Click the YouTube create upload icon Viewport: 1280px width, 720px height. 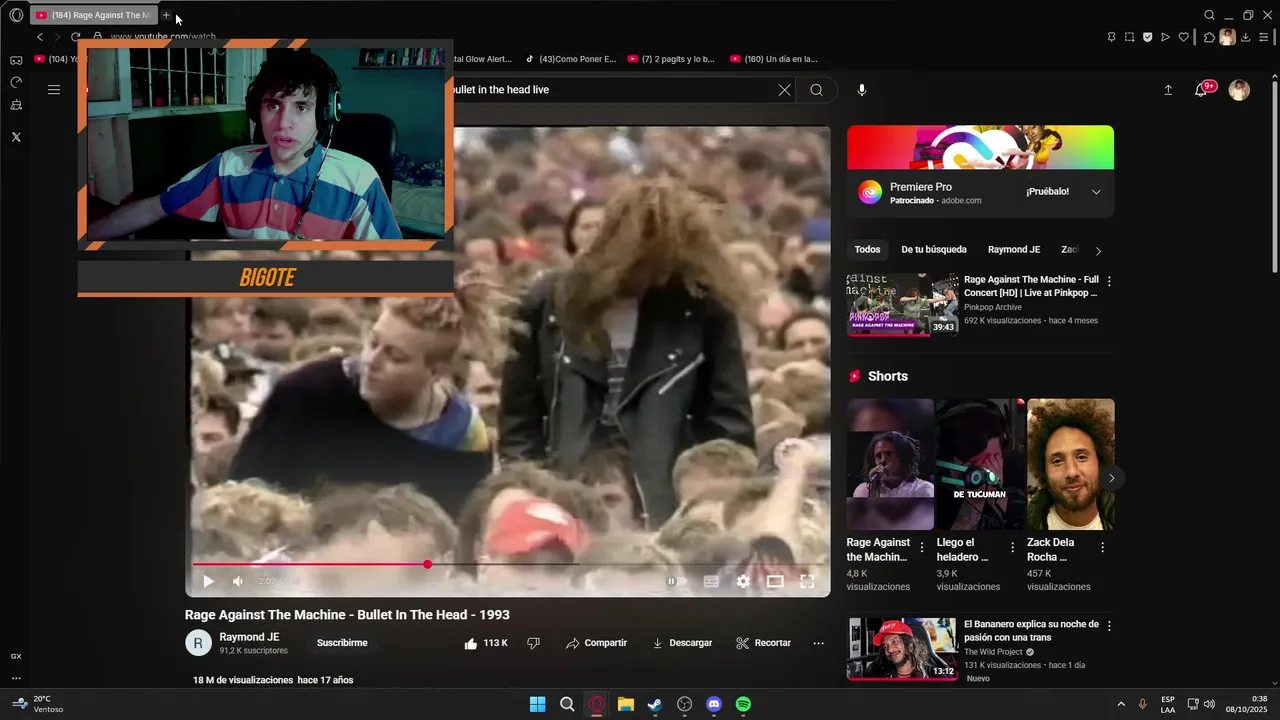[x=1168, y=90]
